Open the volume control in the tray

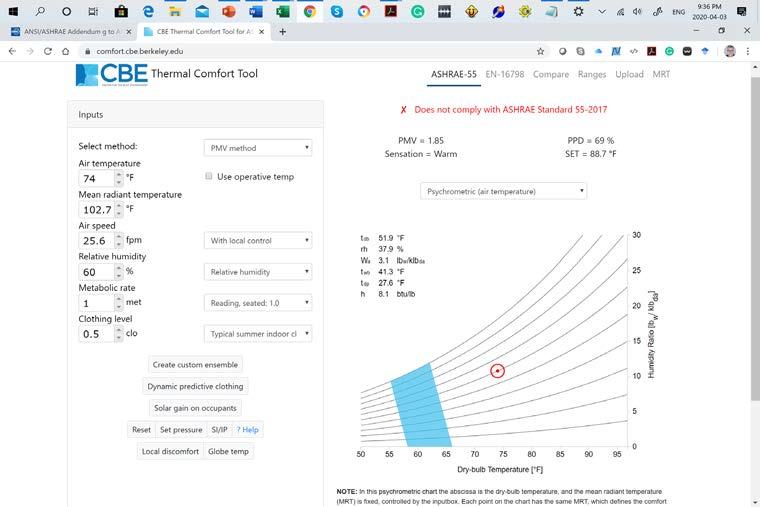point(637,12)
